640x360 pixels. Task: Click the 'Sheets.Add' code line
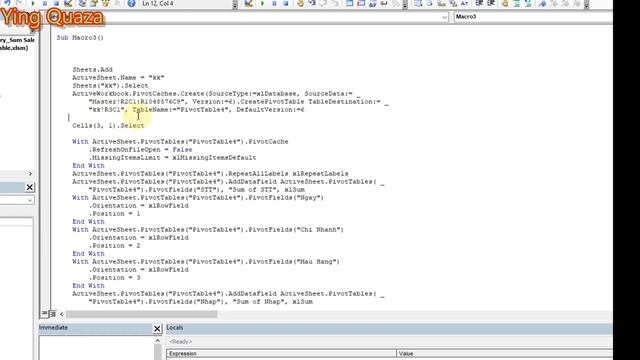(x=92, y=70)
